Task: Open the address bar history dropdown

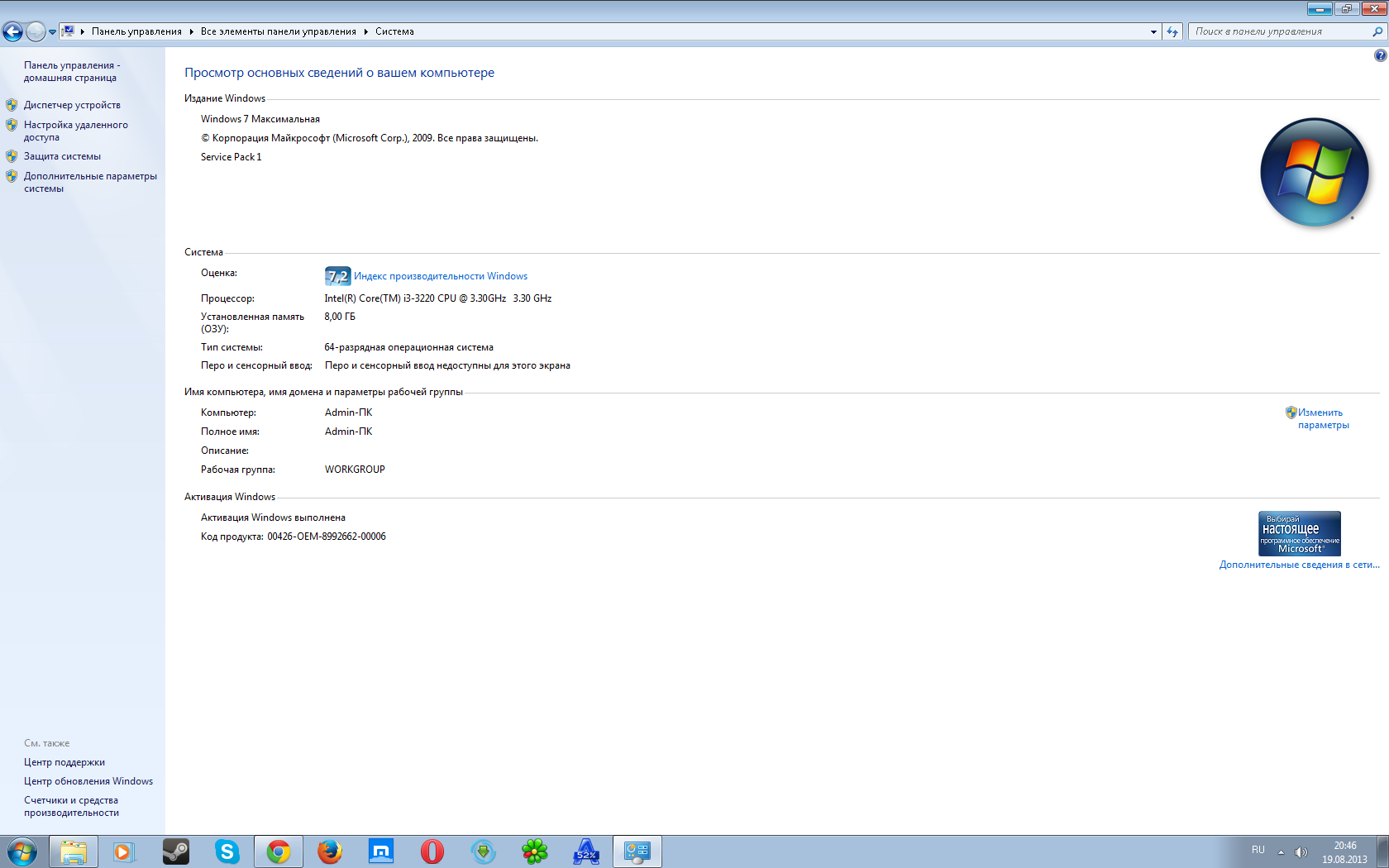Action: pyautogui.click(x=1153, y=31)
